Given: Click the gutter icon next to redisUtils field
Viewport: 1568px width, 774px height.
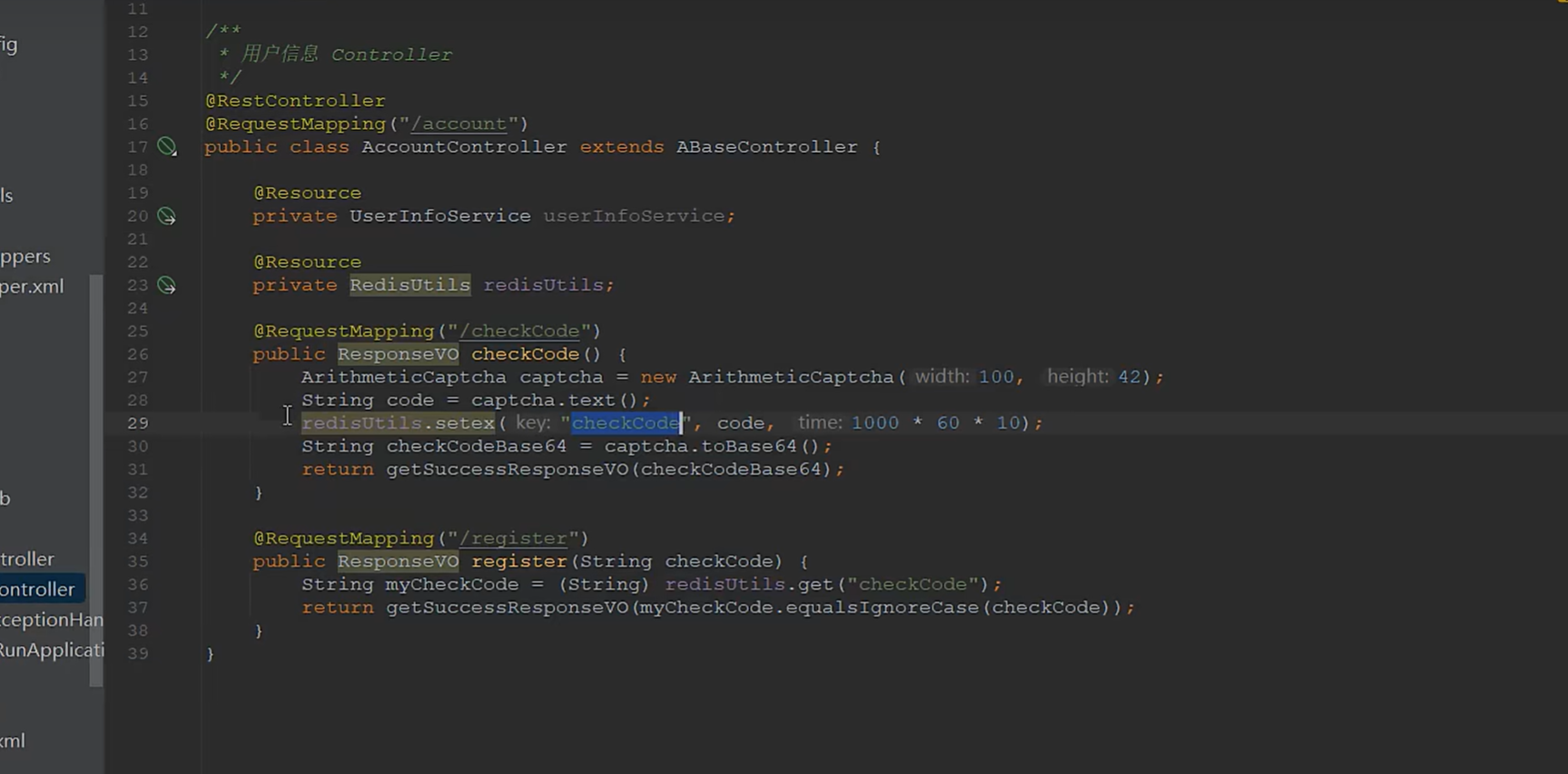Looking at the screenshot, I should coord(167,285).
